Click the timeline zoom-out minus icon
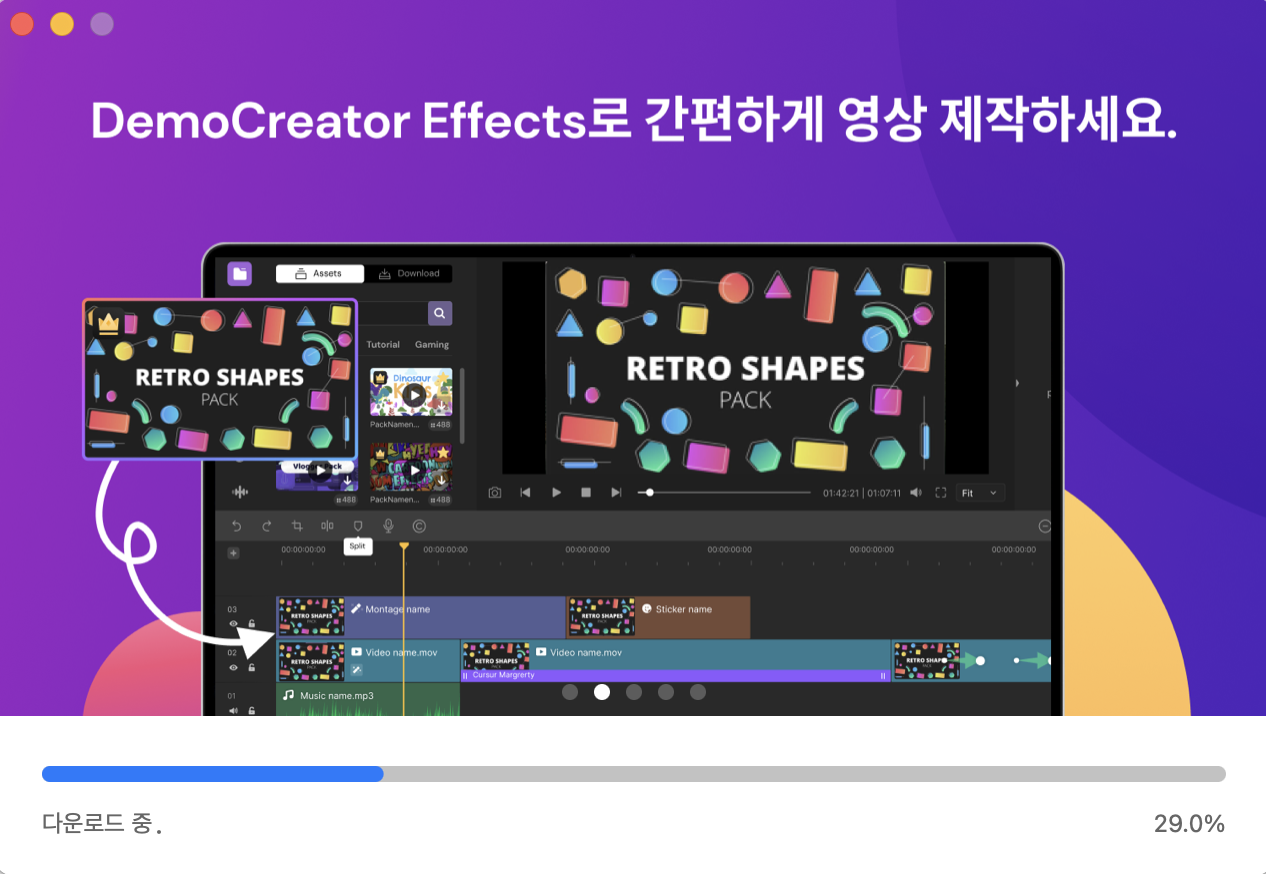 (1045, 526)
